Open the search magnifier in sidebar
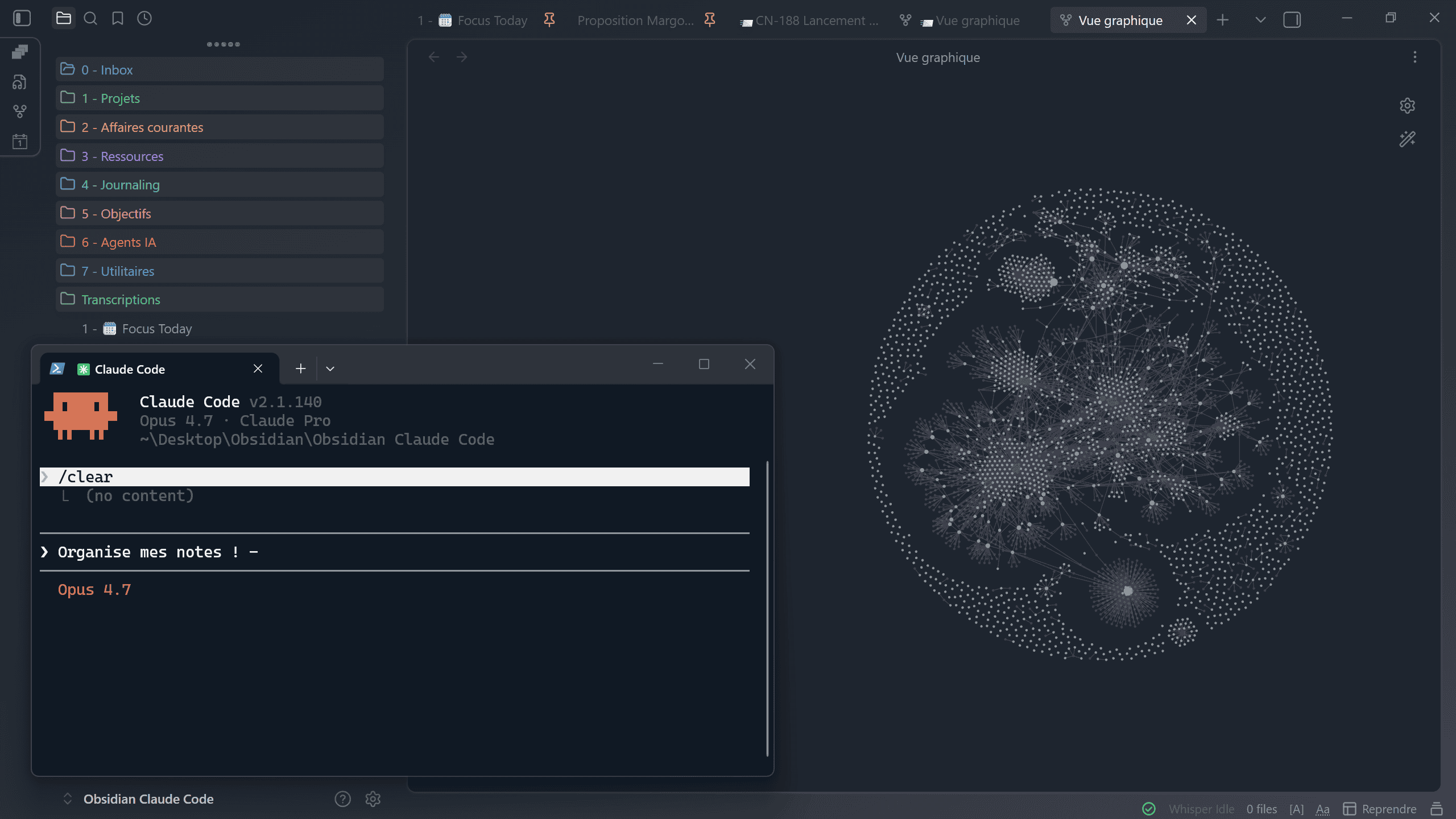 90,18
